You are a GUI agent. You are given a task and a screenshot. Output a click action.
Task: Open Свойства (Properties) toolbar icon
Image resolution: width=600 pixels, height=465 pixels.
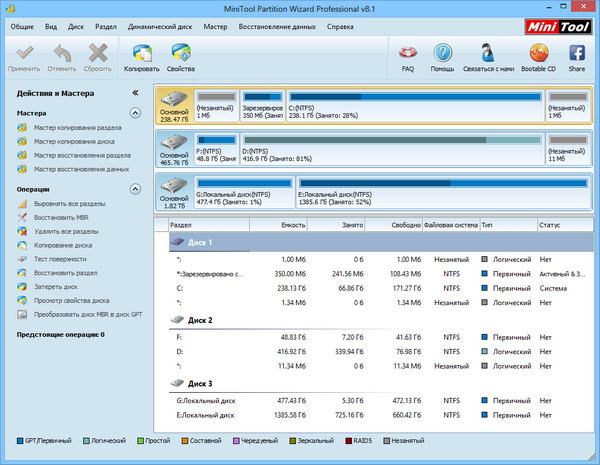tap(181, 53)
